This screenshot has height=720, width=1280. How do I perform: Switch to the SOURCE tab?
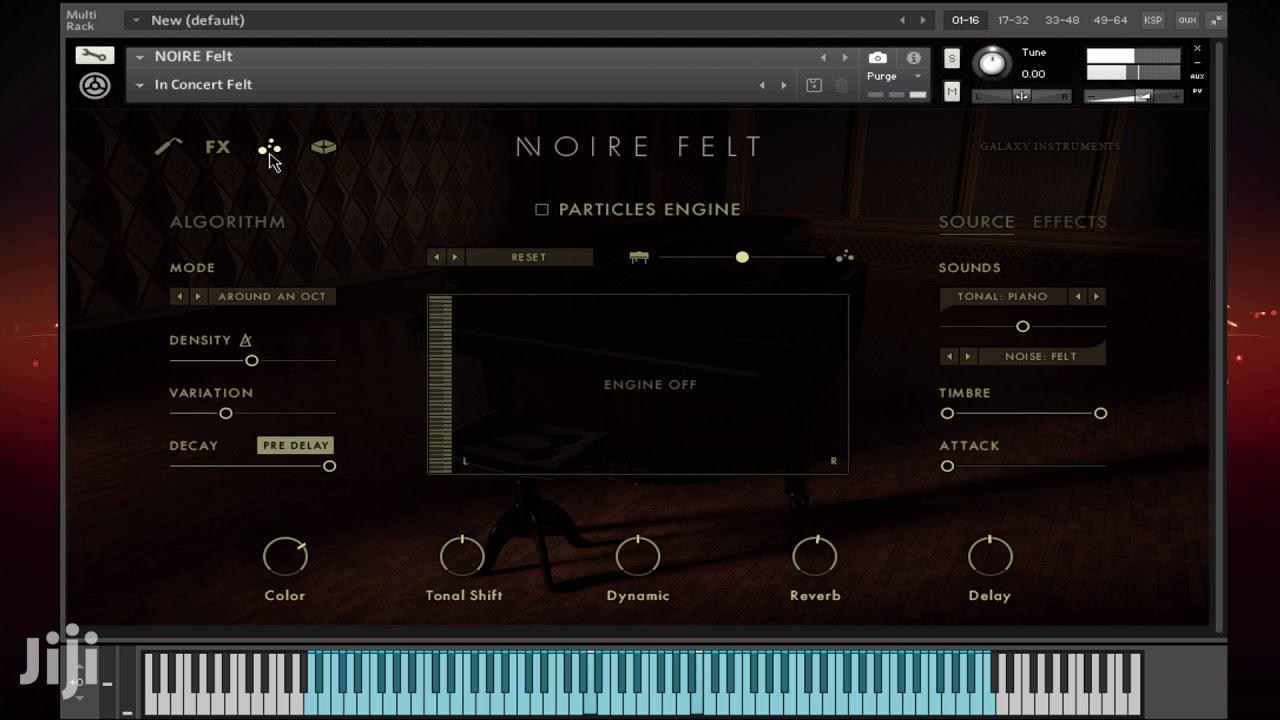tap(976, 222)
